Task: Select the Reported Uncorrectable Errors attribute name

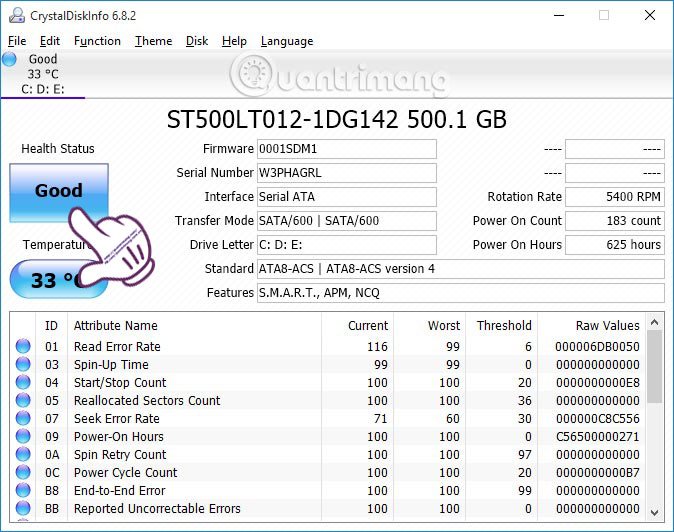Action: [157, 509]
